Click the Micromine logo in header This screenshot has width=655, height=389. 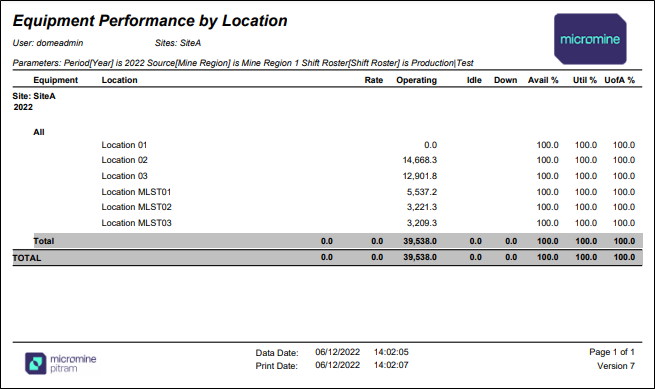click(590, 39)
